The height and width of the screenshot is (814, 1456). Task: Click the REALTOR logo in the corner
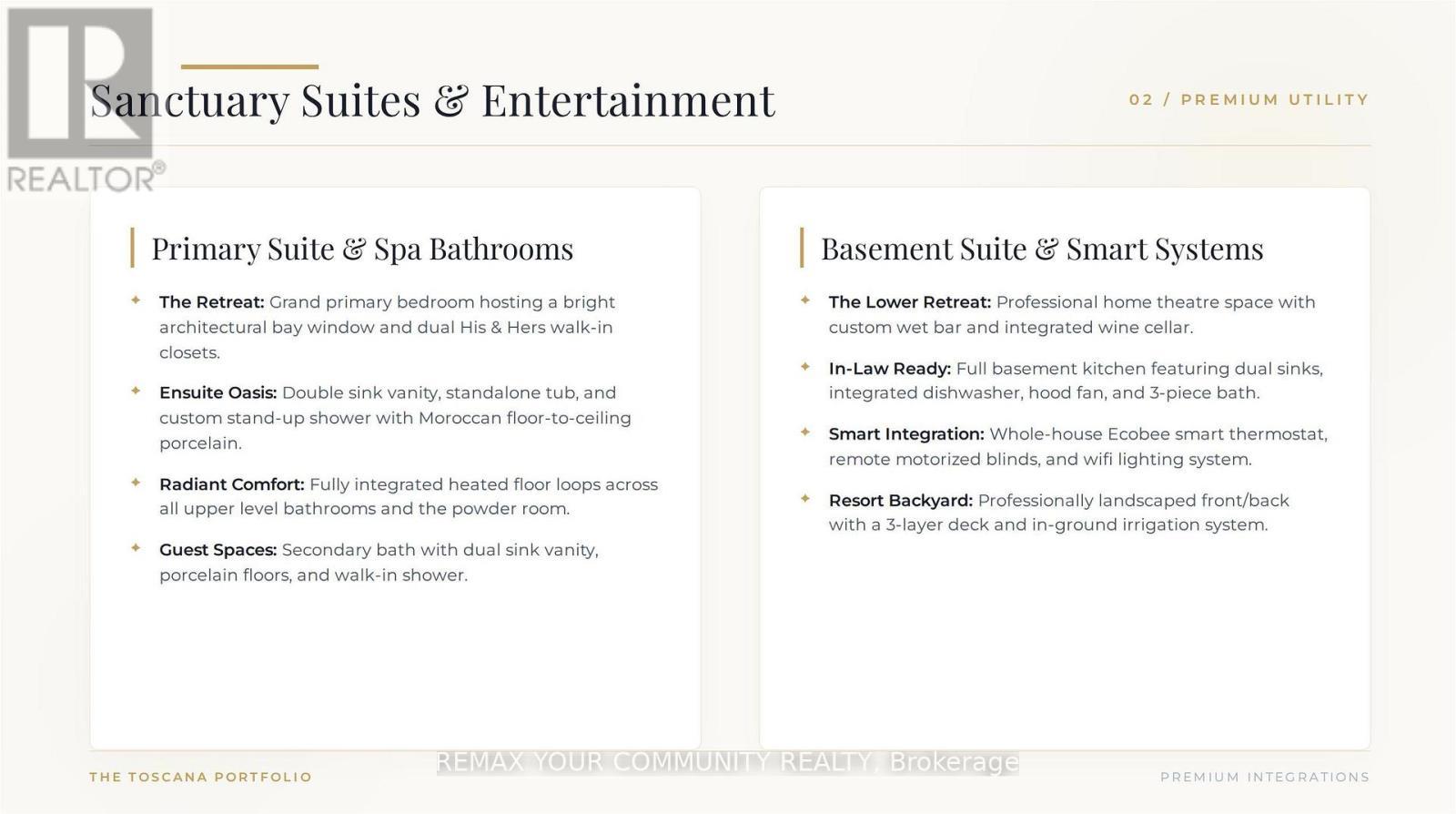point(84,100)
